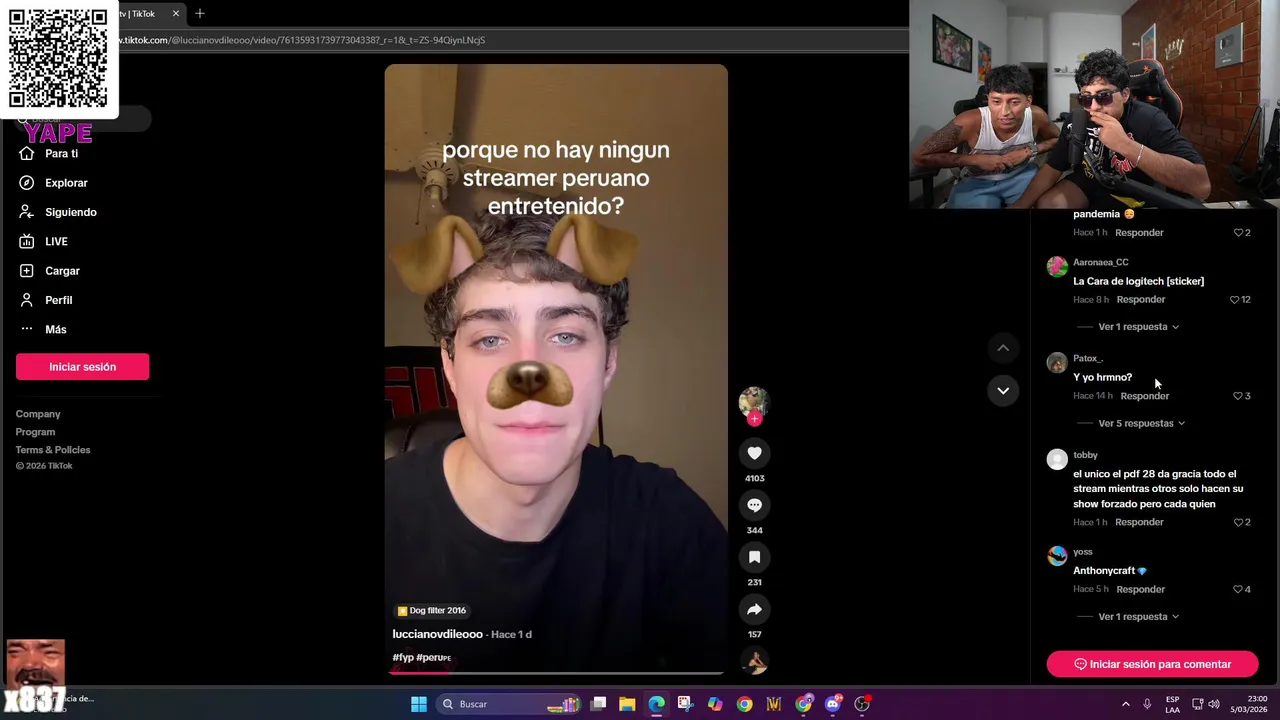Expand the Más menu

[43, 329]
